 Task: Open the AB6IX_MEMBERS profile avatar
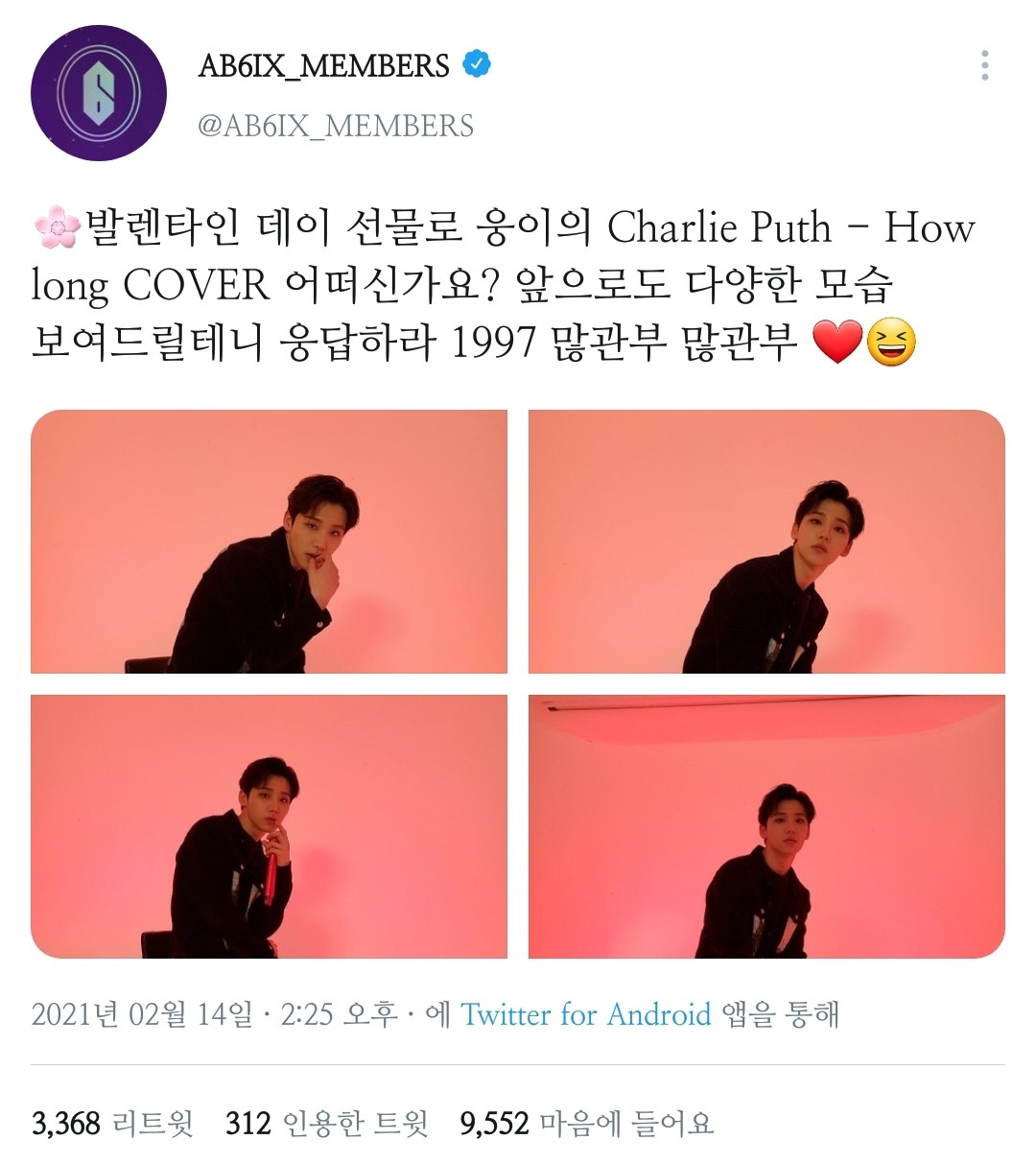(x=99, y=93)
